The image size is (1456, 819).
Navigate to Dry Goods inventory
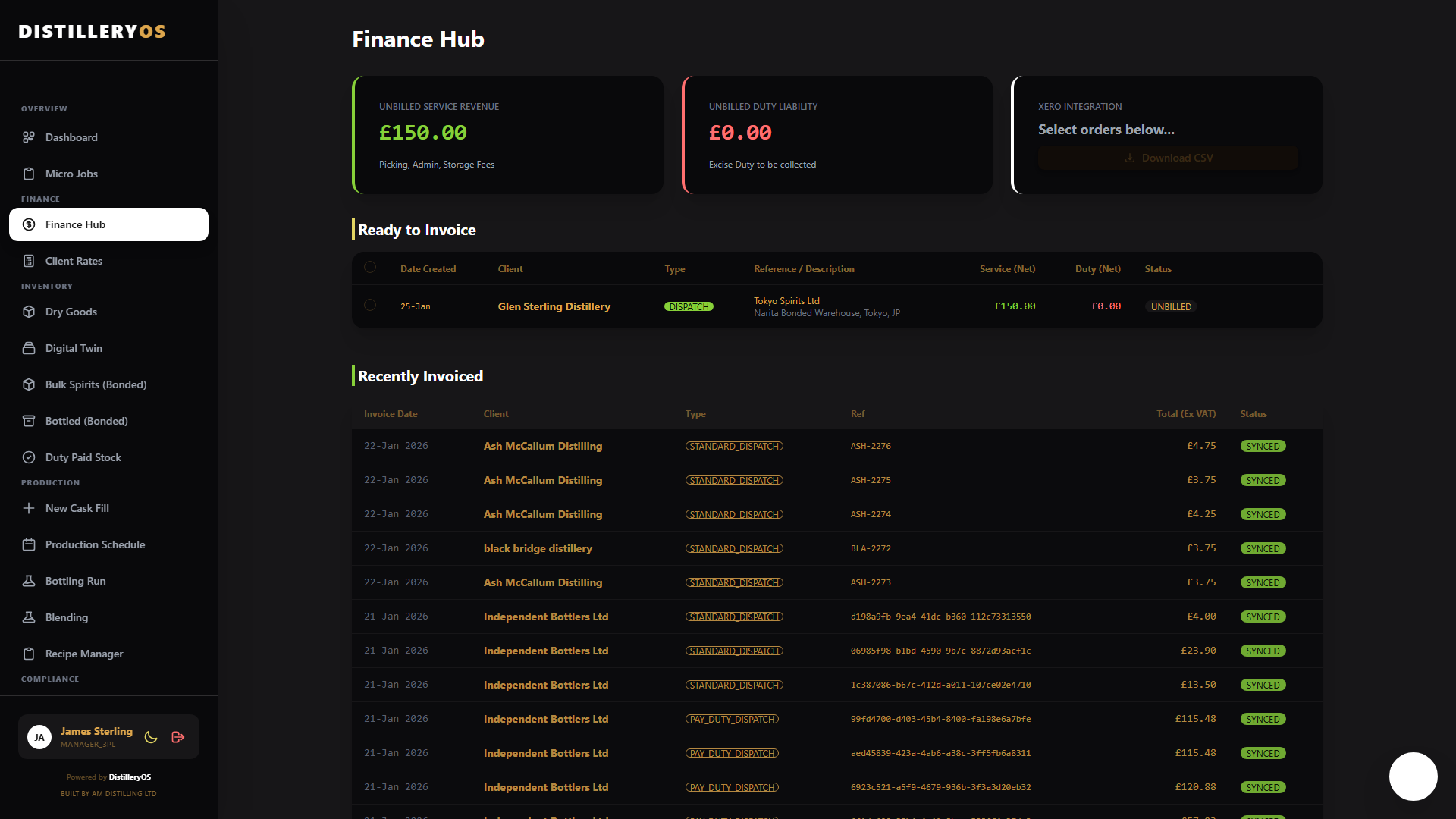[x=108, y=312]
